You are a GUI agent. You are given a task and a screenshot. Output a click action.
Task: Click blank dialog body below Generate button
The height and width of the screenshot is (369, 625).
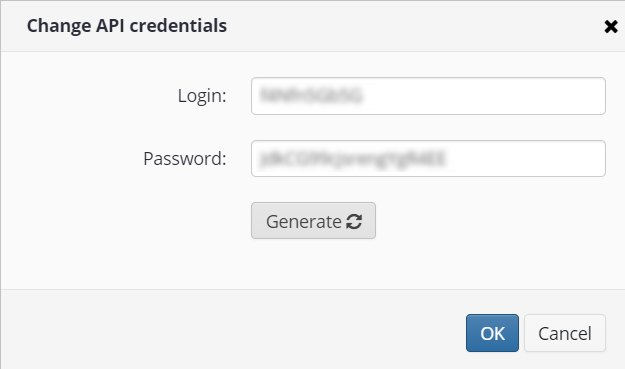point(313,264)
